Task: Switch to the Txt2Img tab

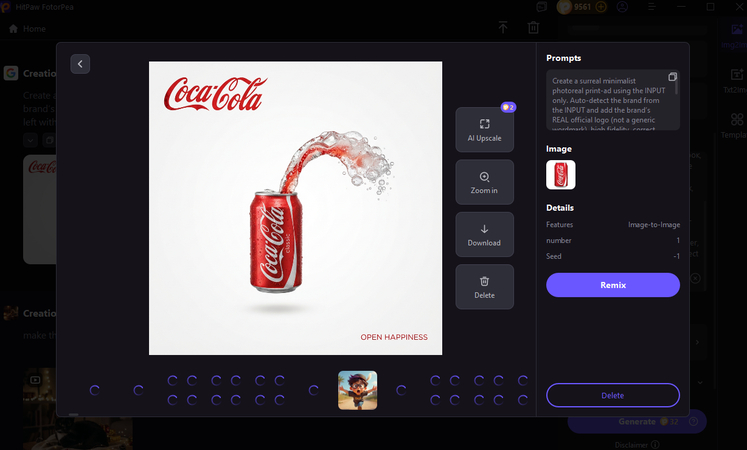Action: 736,81
